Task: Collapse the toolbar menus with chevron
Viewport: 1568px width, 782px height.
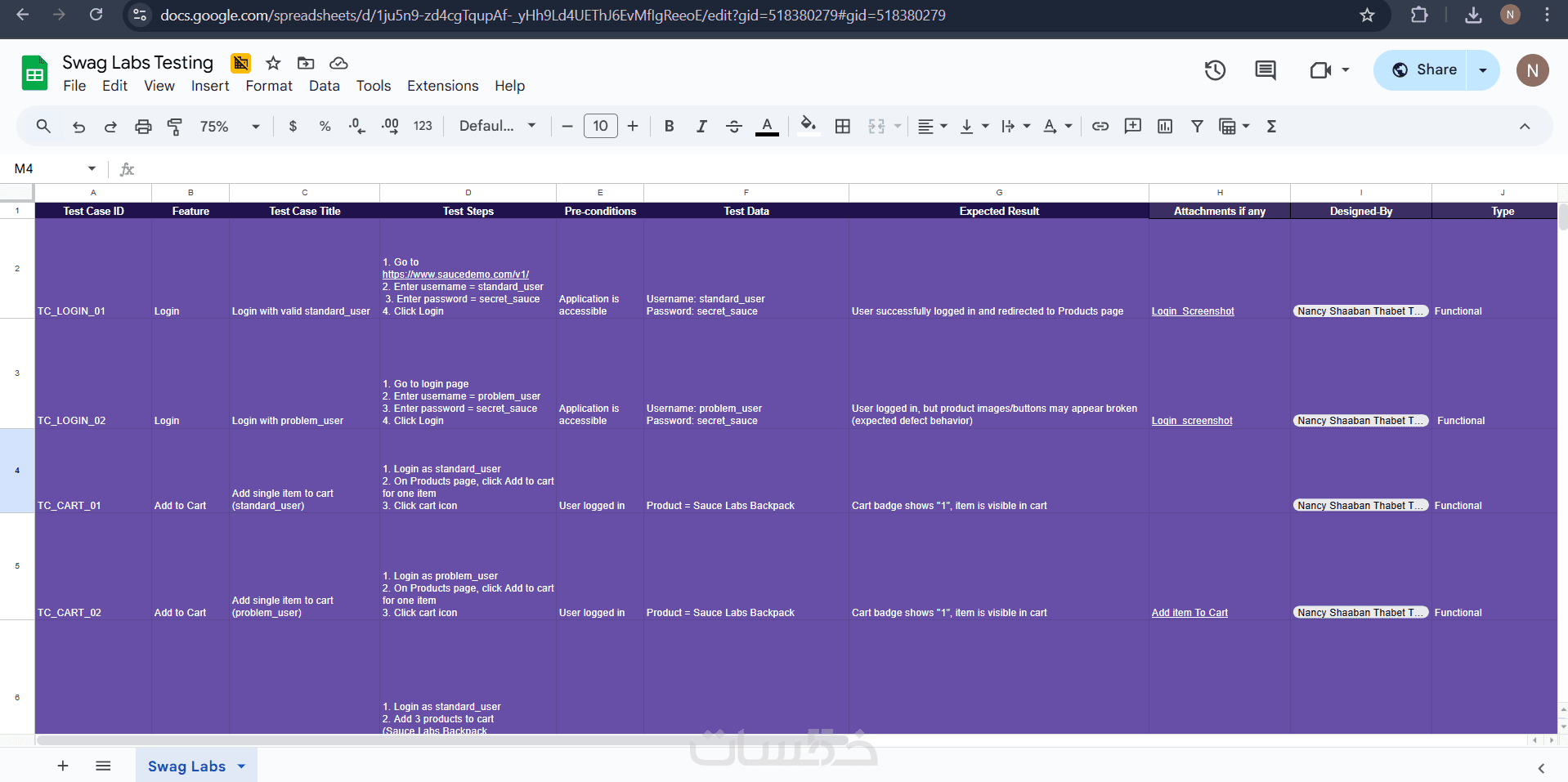Action: pos(1525,126)
